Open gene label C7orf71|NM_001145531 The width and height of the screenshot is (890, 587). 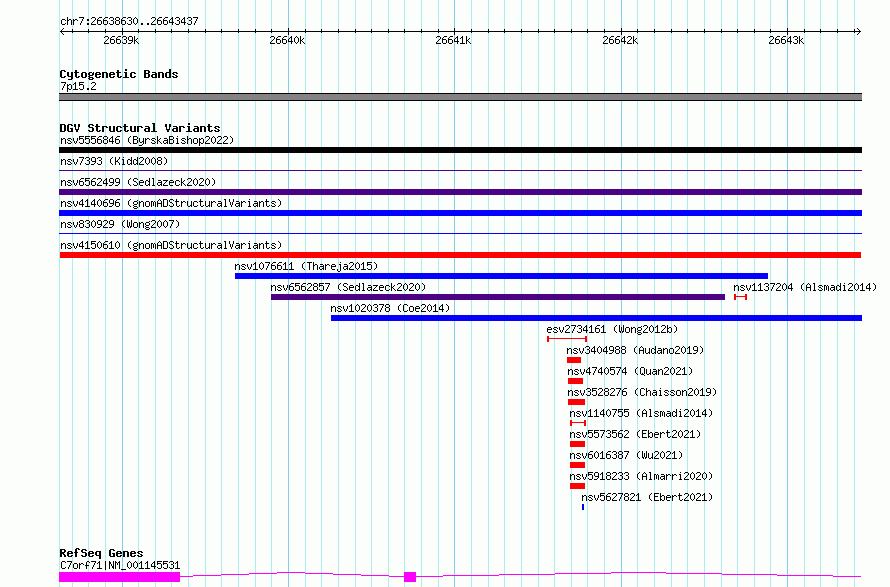coord(120,565)
